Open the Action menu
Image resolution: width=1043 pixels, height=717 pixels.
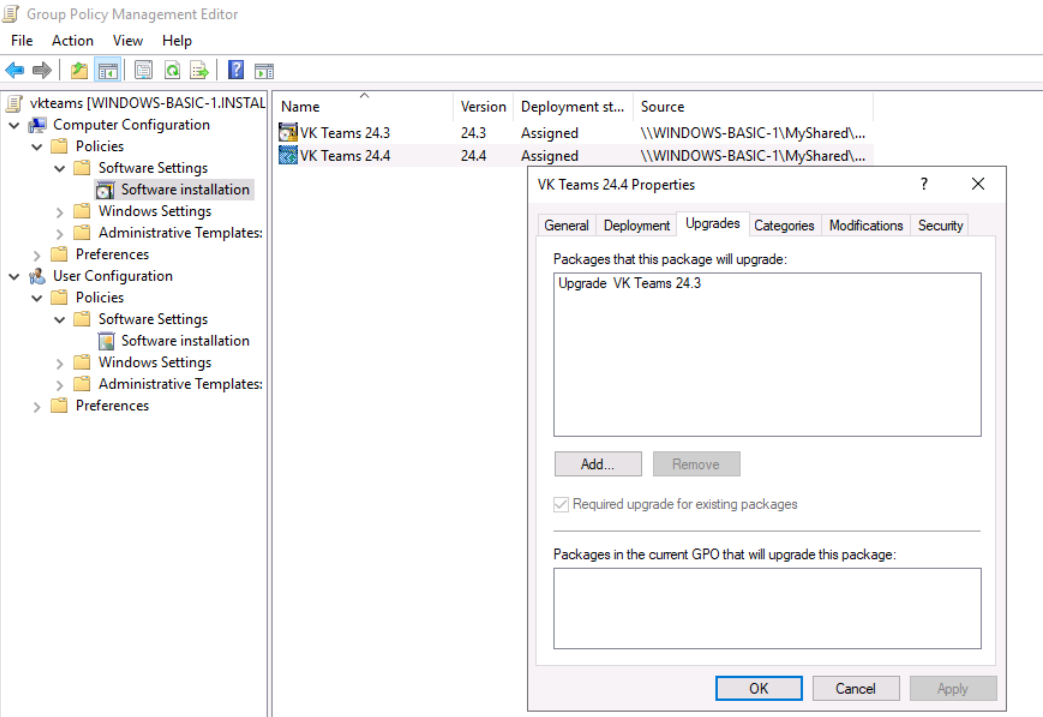pyautogui.click(x=72, y=41)
